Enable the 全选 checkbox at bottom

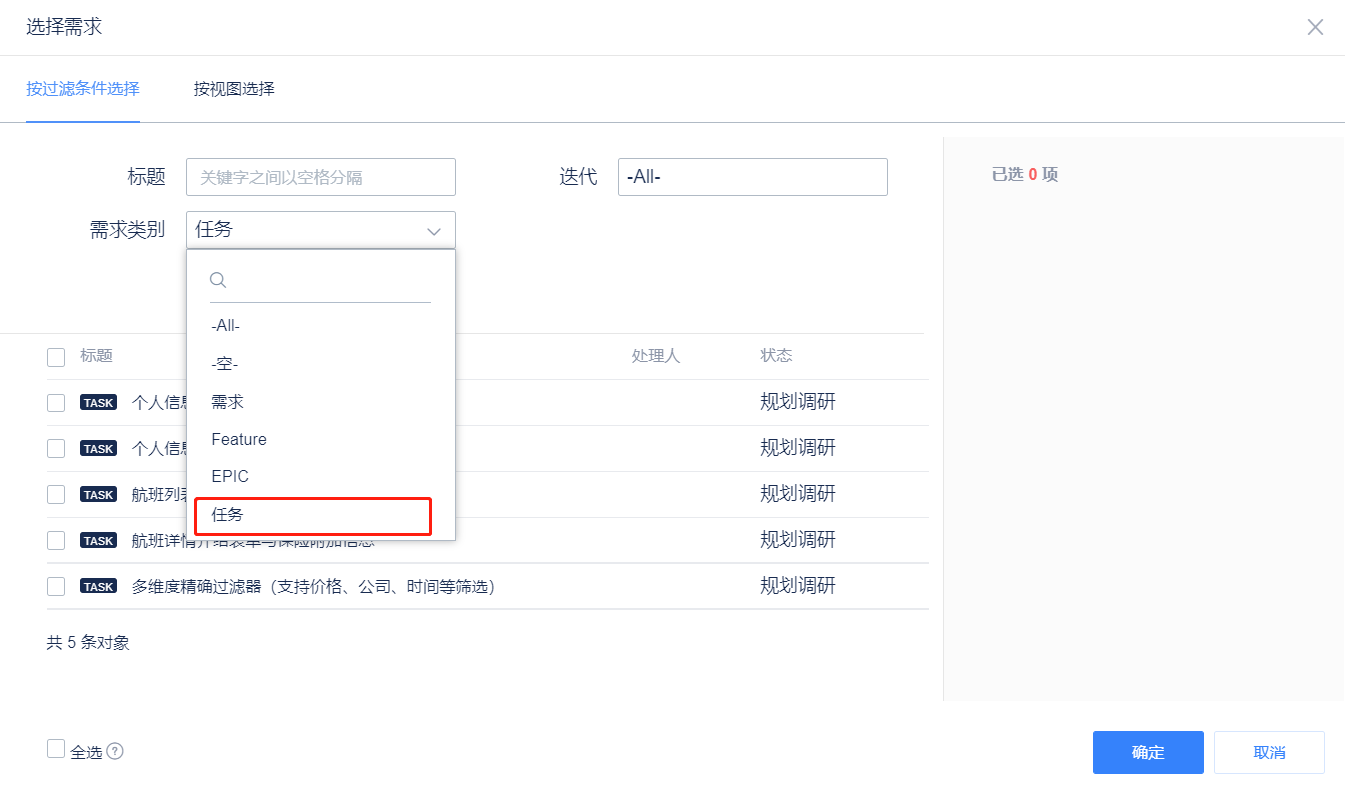pyautogui.click(x=56, y=749)
